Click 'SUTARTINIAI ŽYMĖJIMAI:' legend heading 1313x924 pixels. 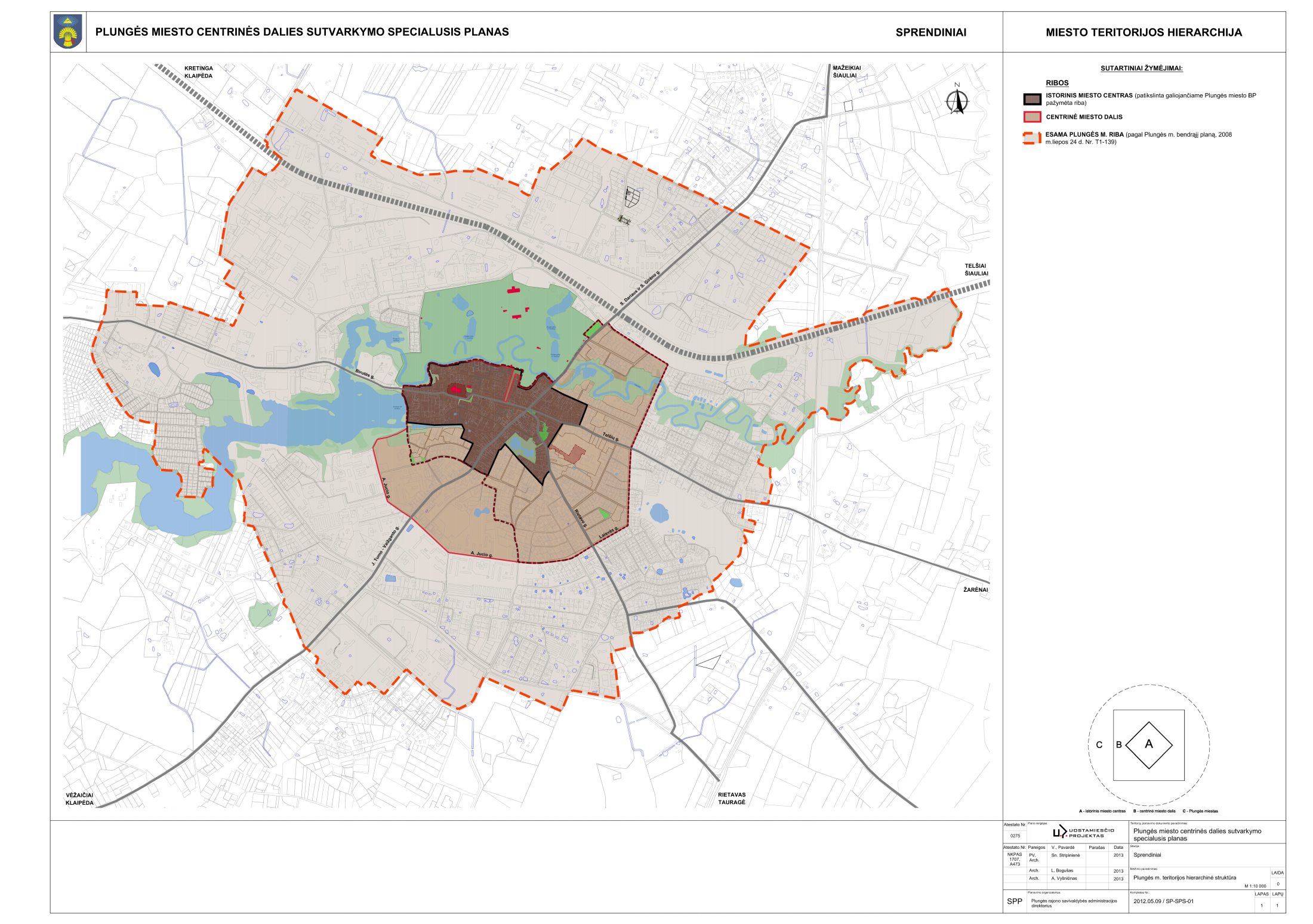pyautogui.click(x=1141, y=69)
